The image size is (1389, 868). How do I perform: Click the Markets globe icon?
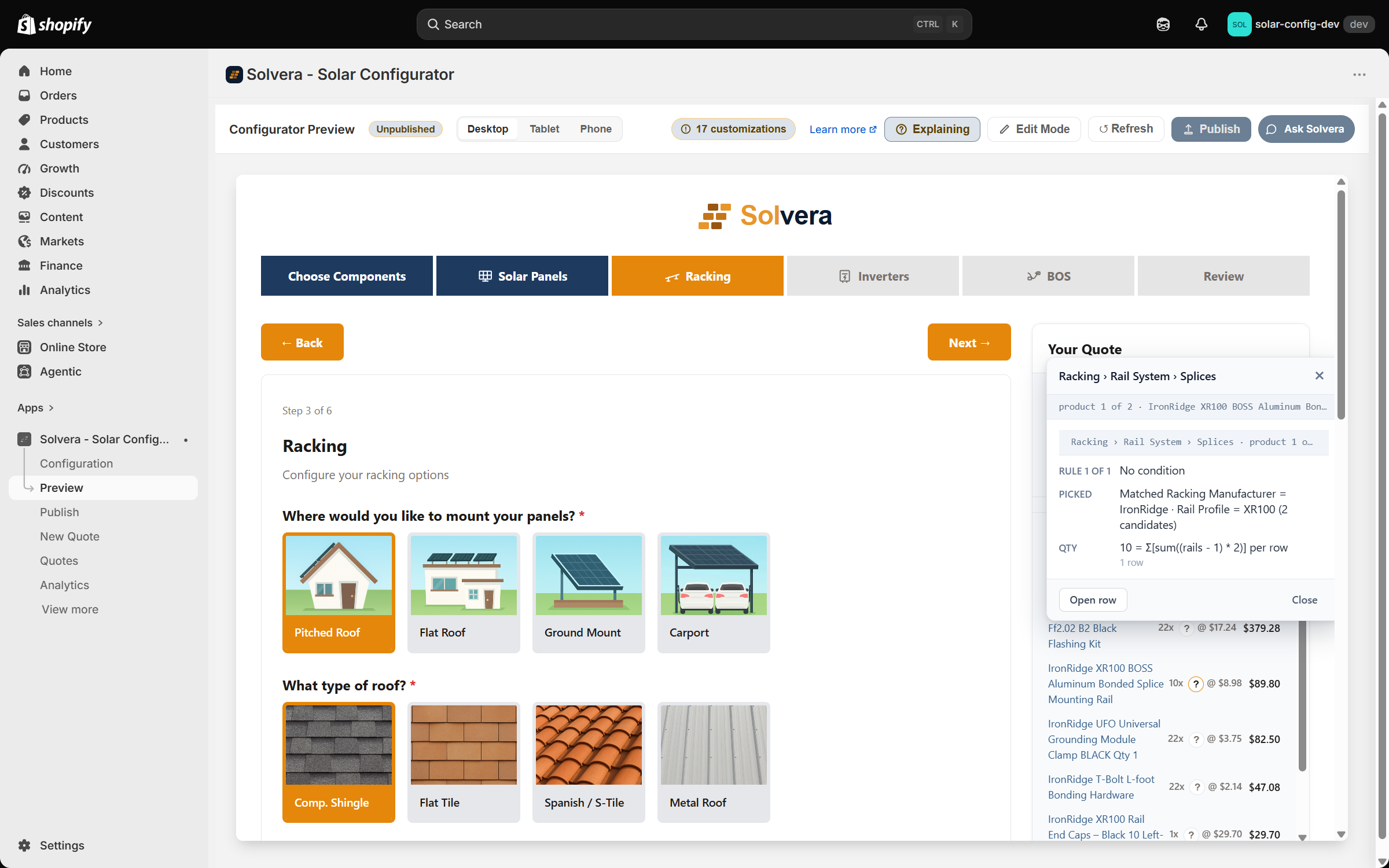[24, 241]
